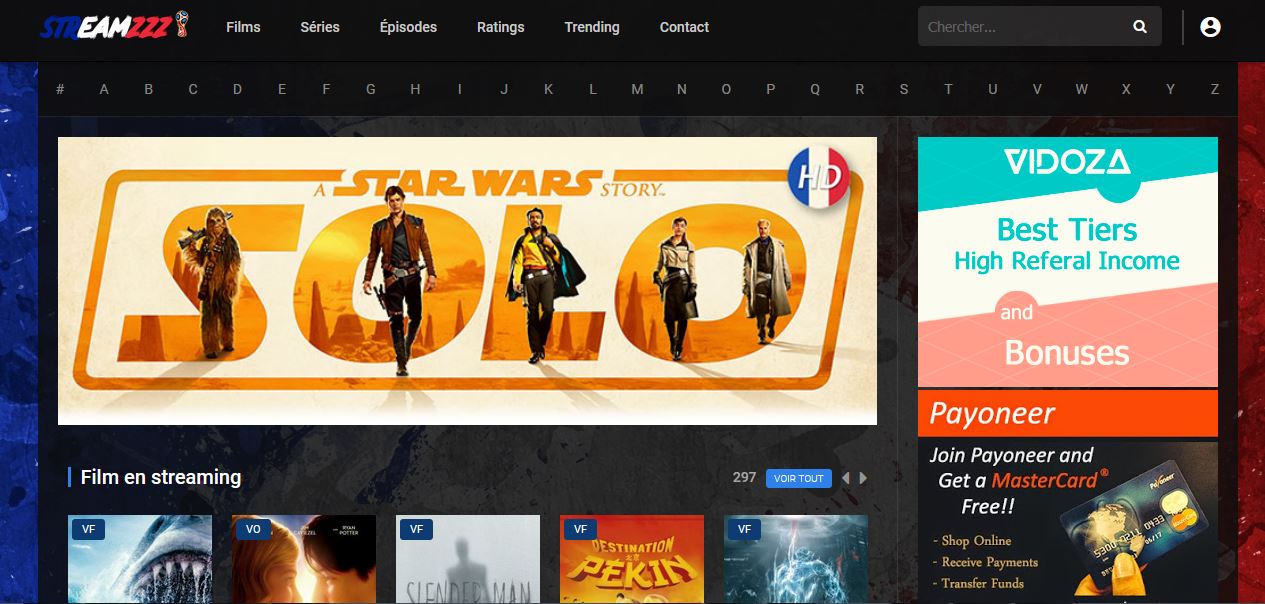Open the Contact page
This screenshot has height=604, width=1265.
click(684, 27)
